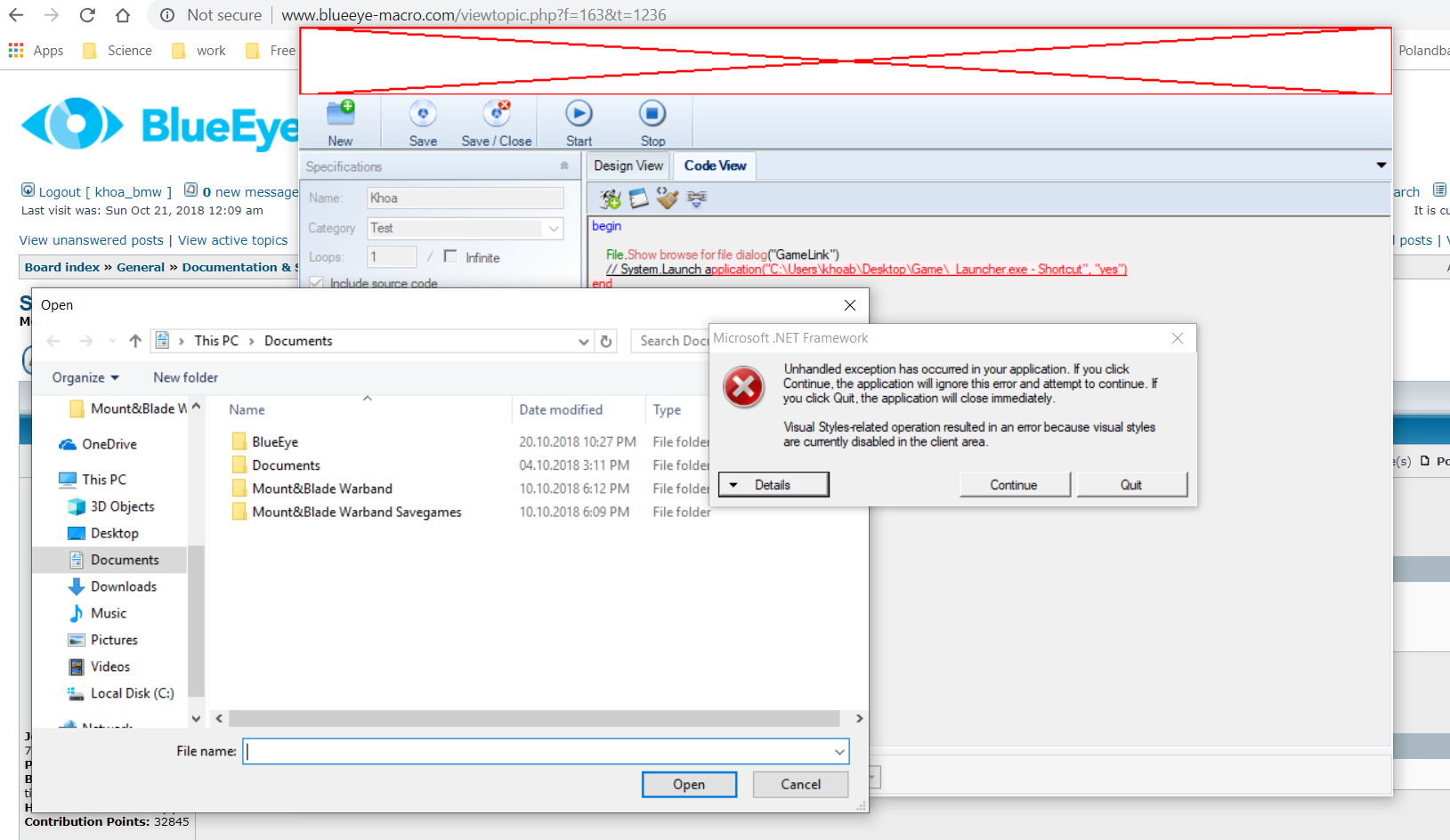Click the New macro toolbar icon

pyautogui.click(x=340, y=114)
